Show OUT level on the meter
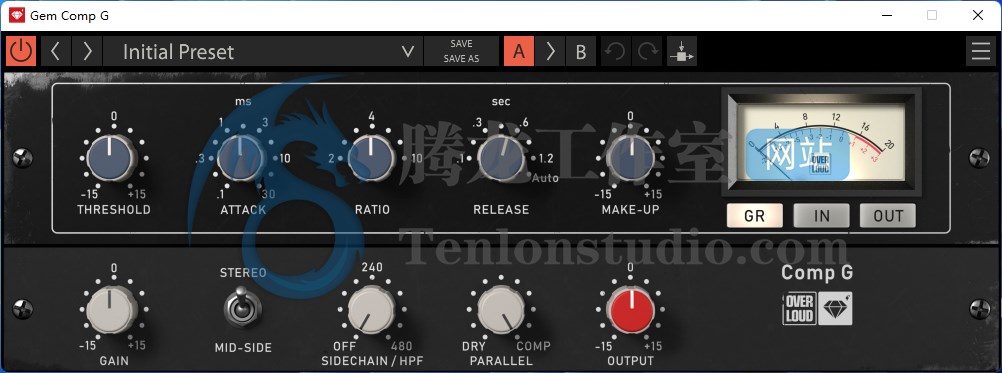1002x373 pixels. coord(888,216)
